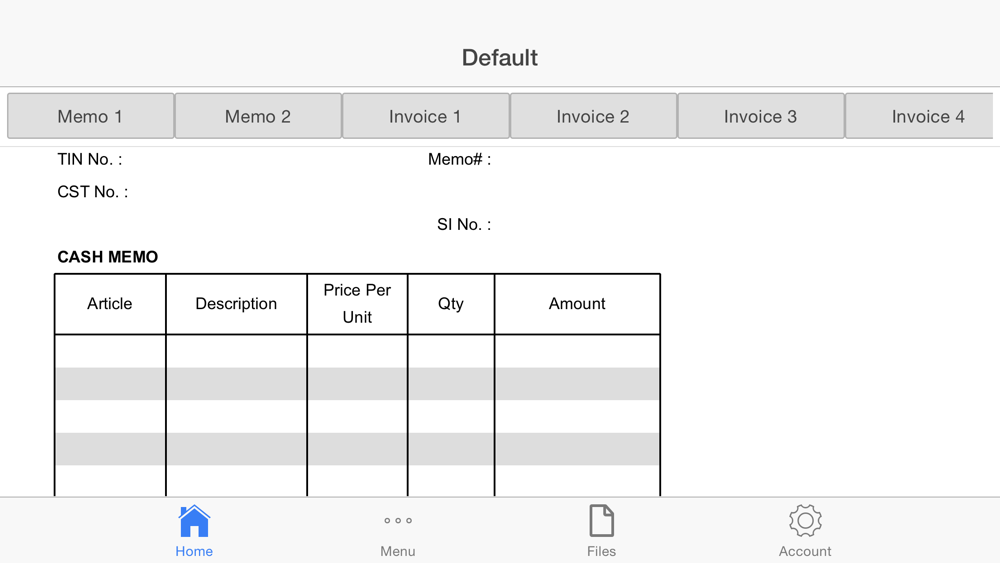Select the first empty Article cell
Image resolution: width=1000 pixels, height=563 pixels.
(110, 351)
